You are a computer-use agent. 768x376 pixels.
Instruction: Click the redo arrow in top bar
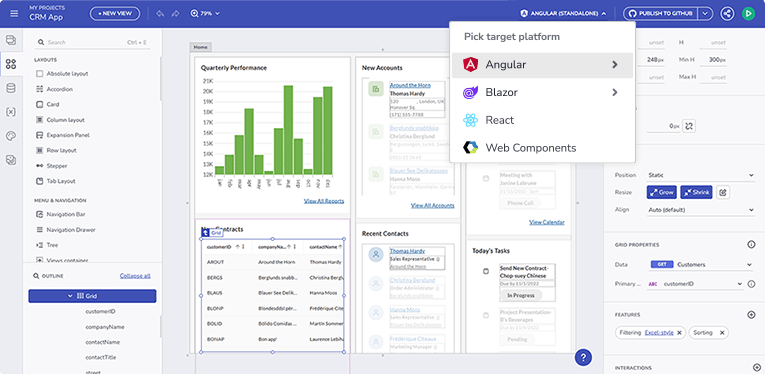(175, 13)
